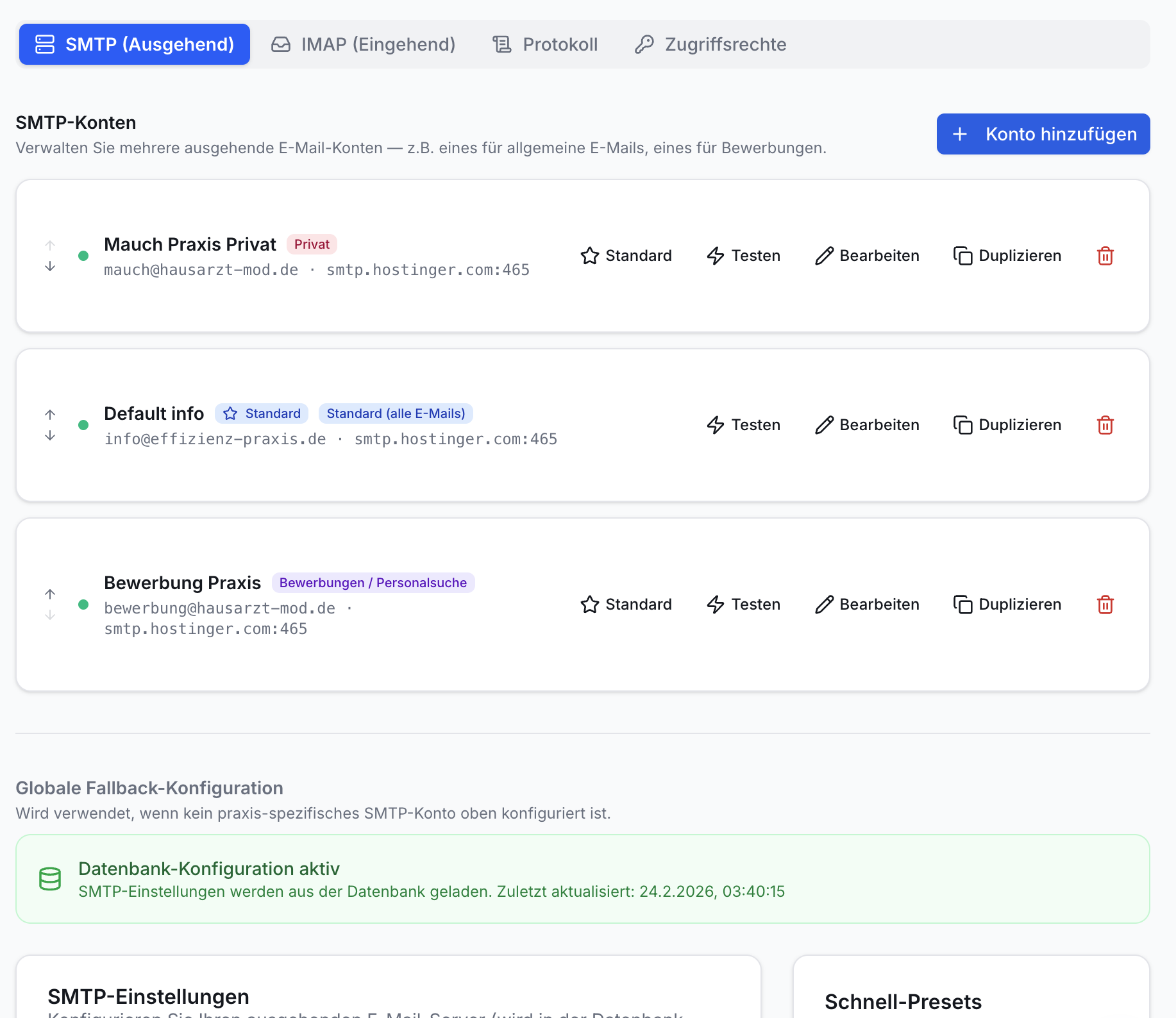Screen dimensions: 1176x1018
Task: Delete the Bewerbung Praxis account
Action: tap(1105, 605)
